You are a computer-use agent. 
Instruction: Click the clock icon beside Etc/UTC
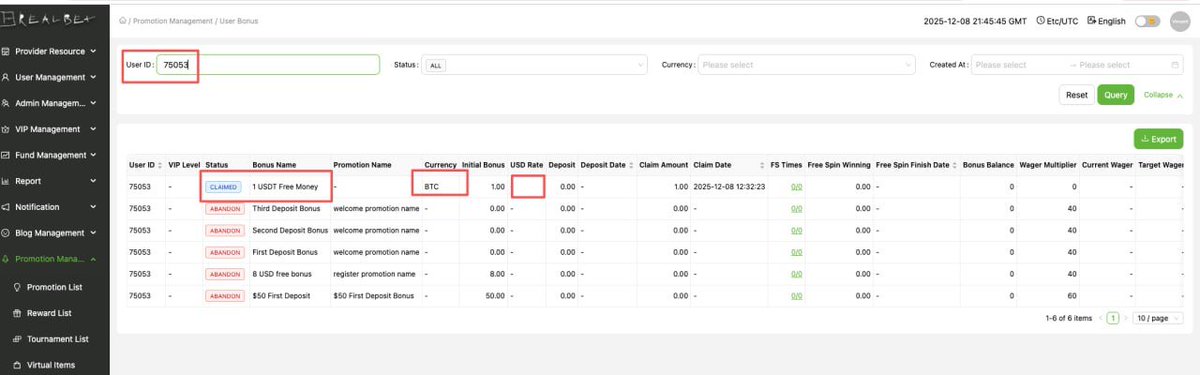click(x=1041, y=20)
